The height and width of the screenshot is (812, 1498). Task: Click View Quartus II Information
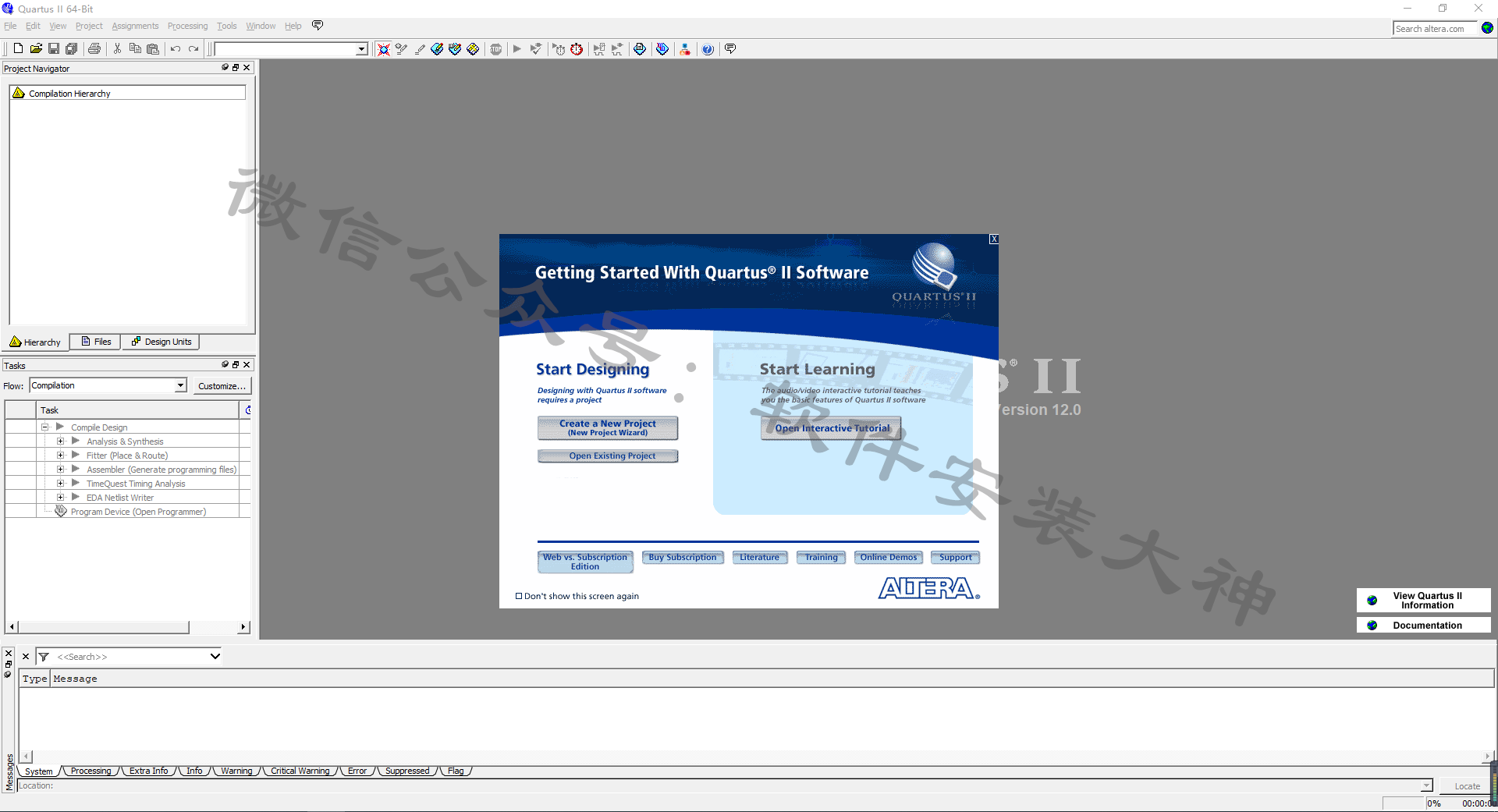(1424, 601)
